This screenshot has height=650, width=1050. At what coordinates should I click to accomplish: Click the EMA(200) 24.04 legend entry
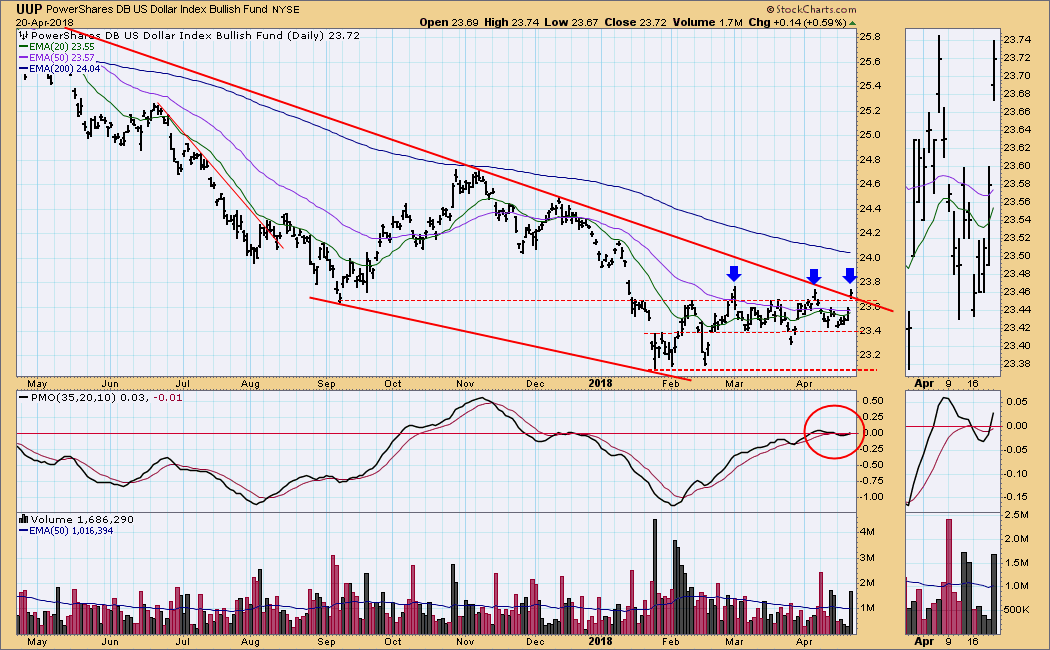pyautogui.click(x=58, y=70)
